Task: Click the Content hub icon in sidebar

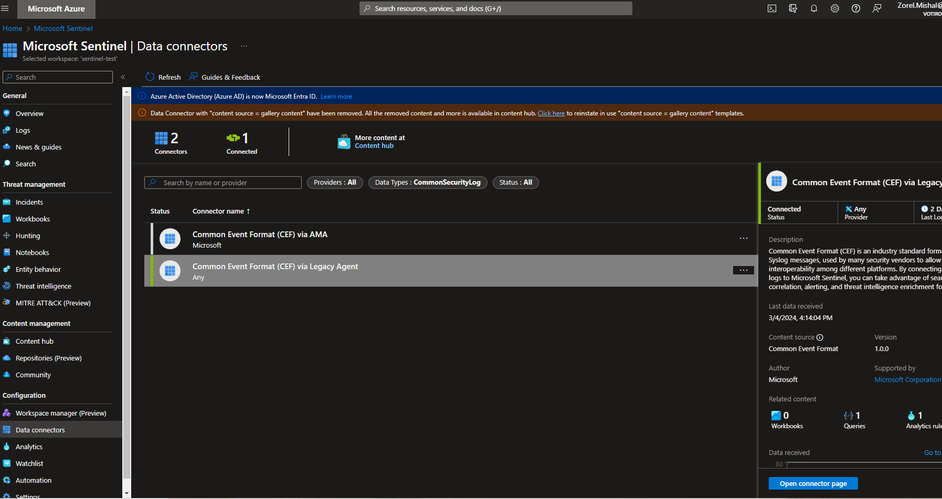Action: 7,341
